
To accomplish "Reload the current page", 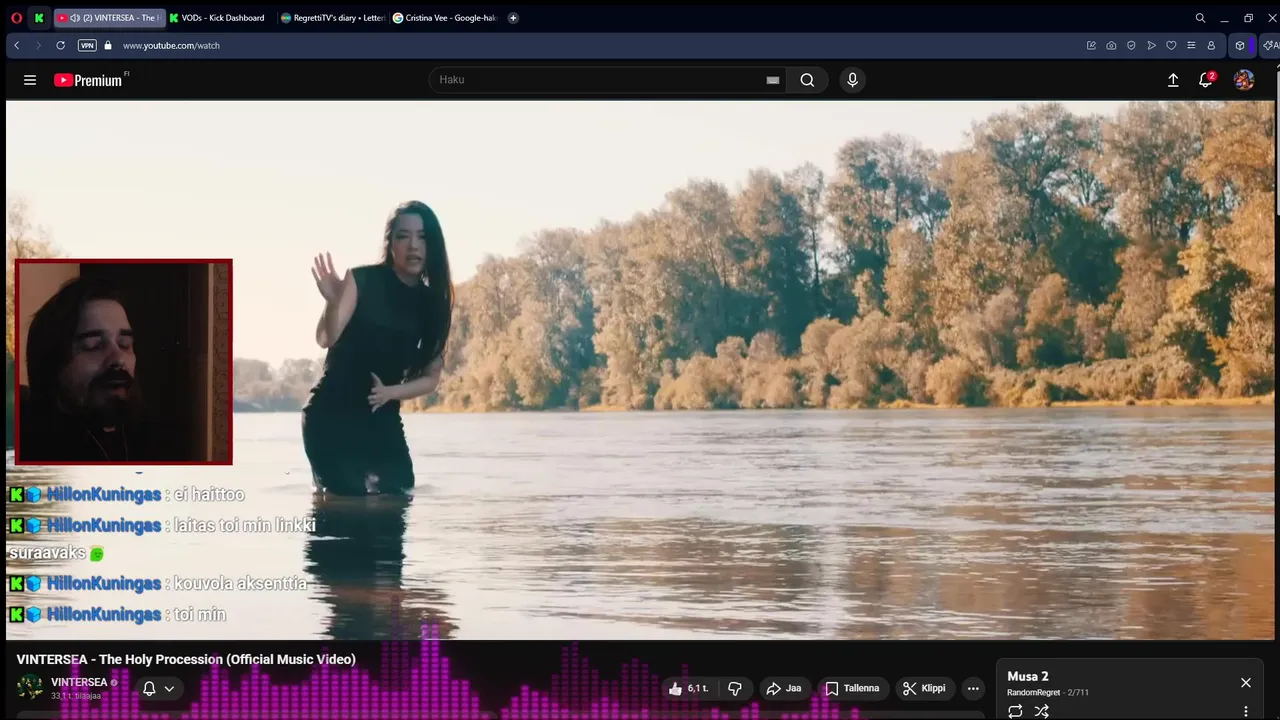I will 60,45.
